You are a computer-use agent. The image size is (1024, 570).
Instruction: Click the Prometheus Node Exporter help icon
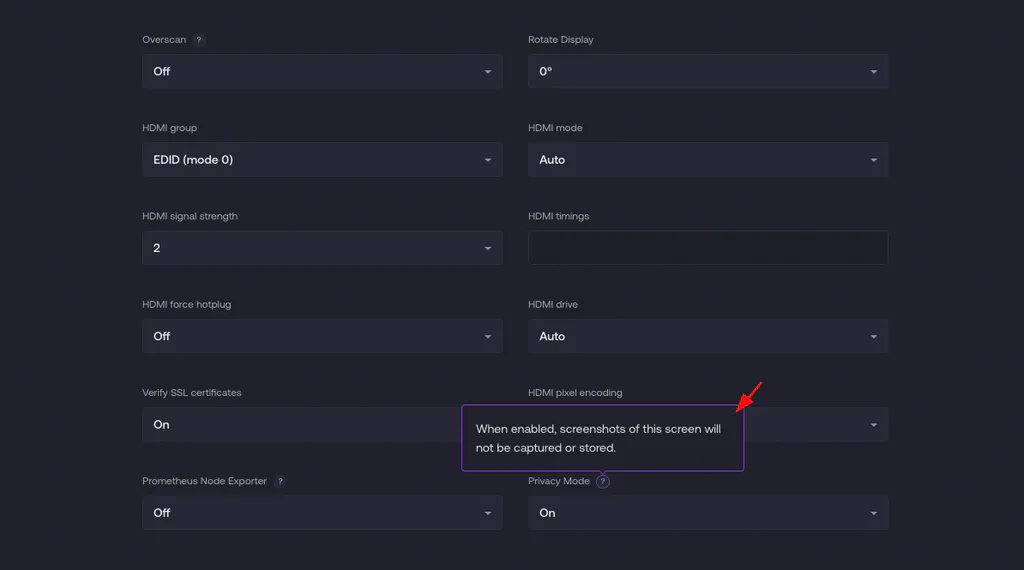click(x=280, y=481)
